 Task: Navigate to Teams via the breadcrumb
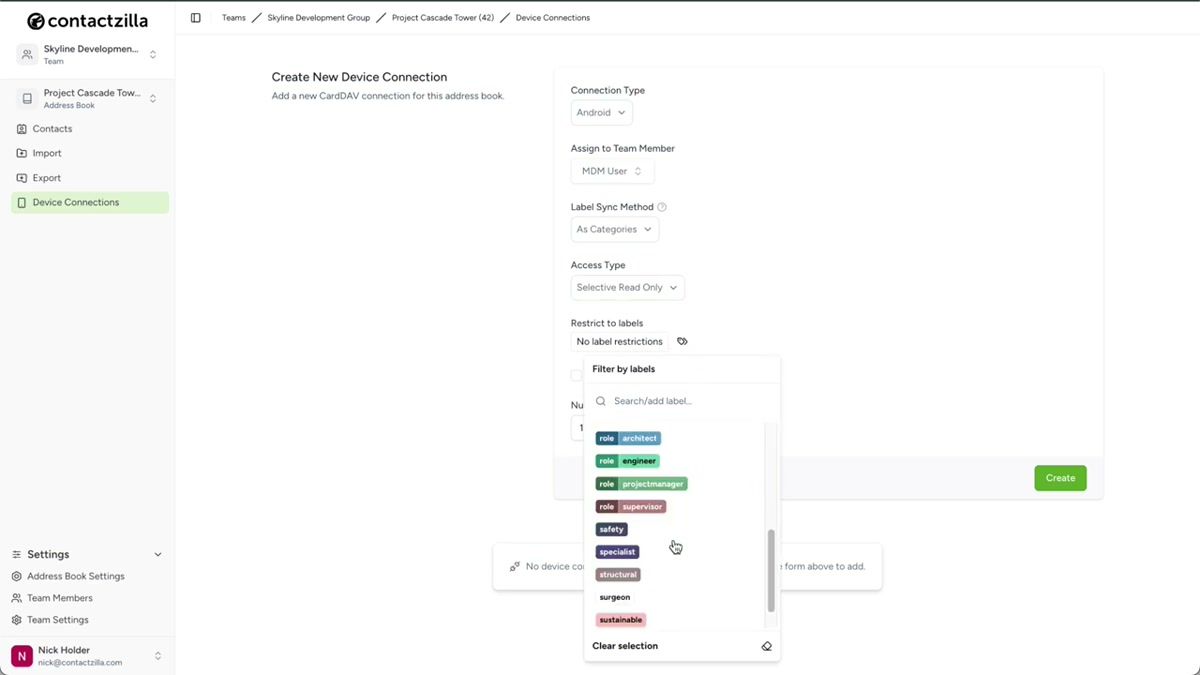coord(233,17)
